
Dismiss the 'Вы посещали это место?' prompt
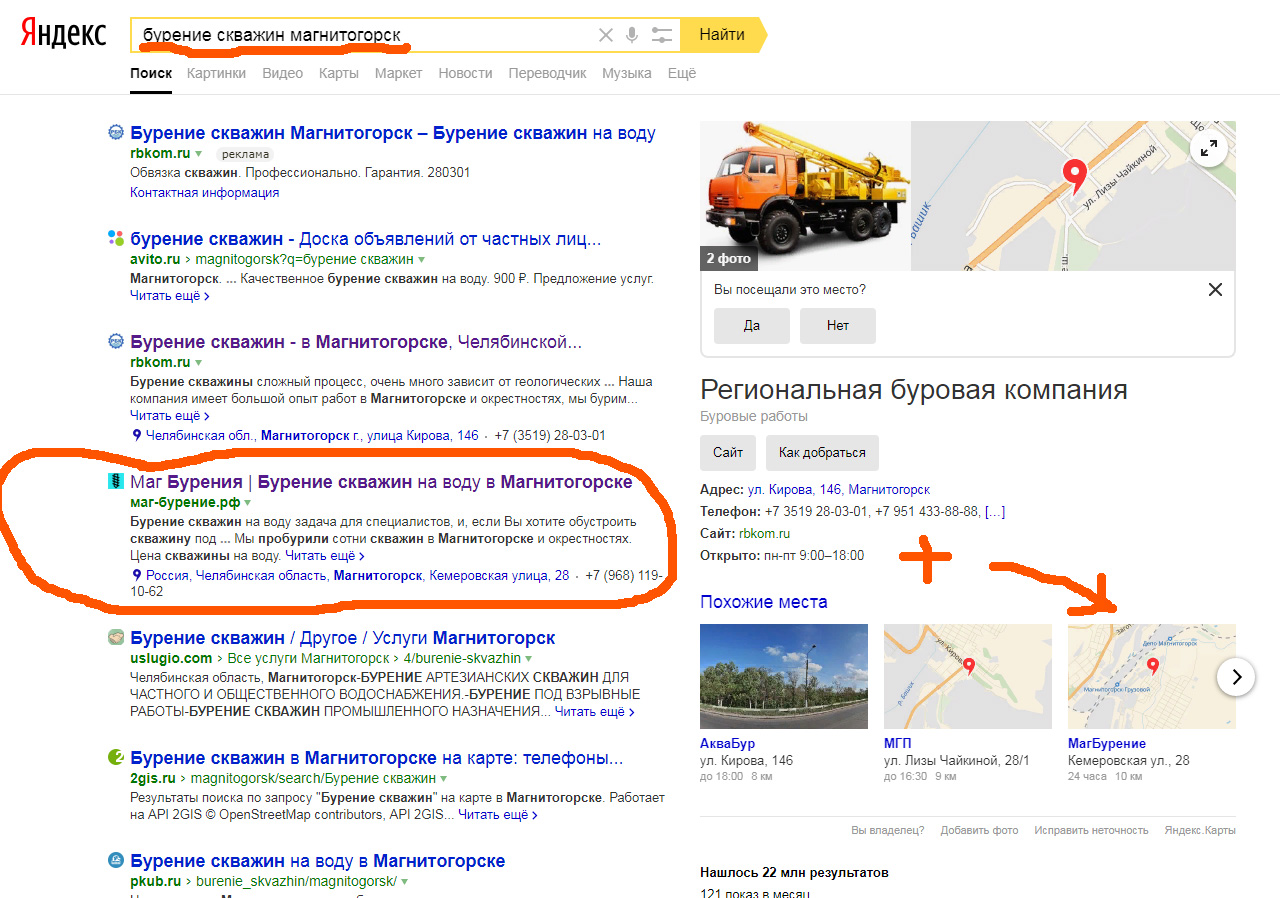(x=1215, y=290)
